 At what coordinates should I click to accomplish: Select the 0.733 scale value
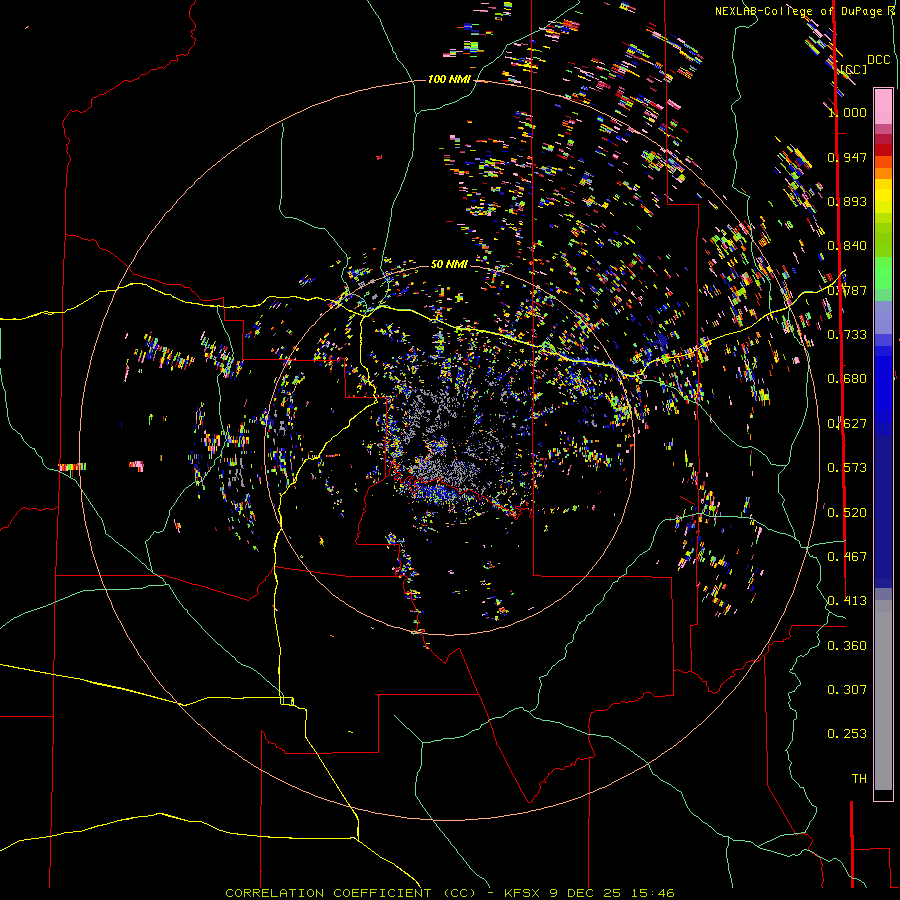[x=847, y=335]
